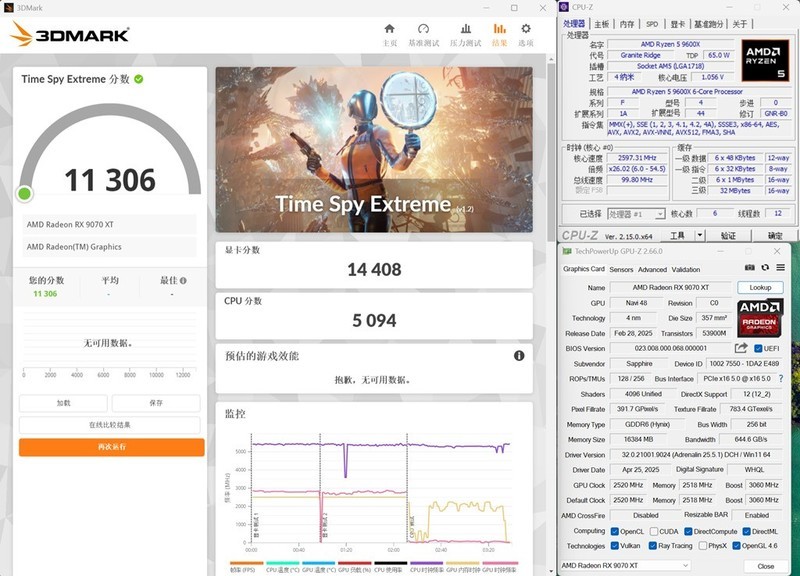Toggle the OpenCL checkbox in GPU-Z
This screenshot has height=576, width=800.
point(614,530)
